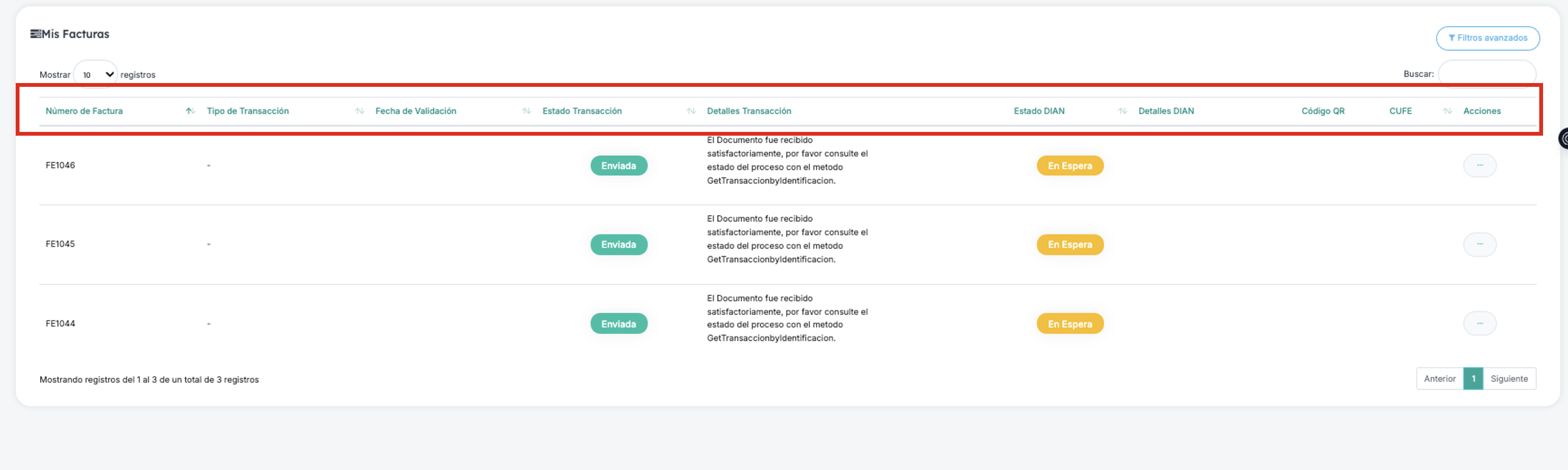Click sort arrows beside Fecha de Validación

(x=526, y=111)
